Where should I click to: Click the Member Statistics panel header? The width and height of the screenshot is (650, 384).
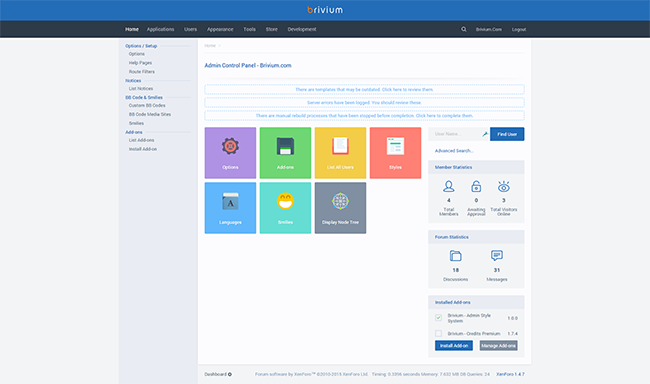pos(476,167)
